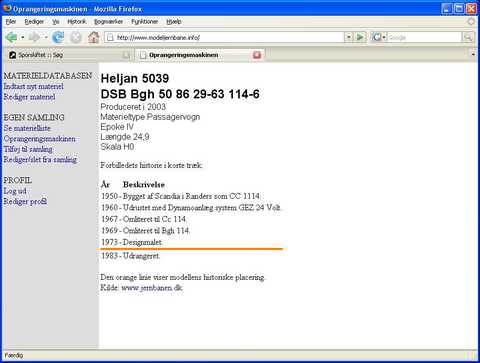This screenshot has width=480, height=363.
Task: Click the Log ud link
Action: tap(15, 191)
